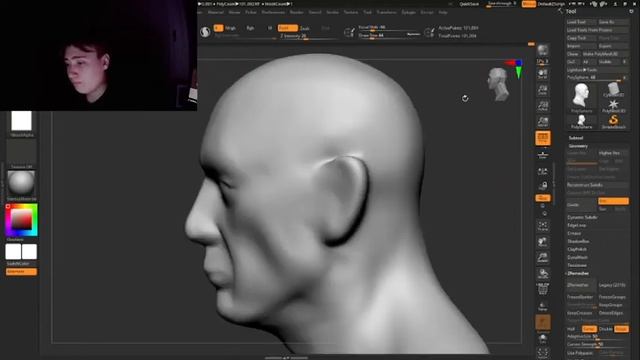Click the Ghost icon
The height and width of the screenshot is (360, 640).
543,338
